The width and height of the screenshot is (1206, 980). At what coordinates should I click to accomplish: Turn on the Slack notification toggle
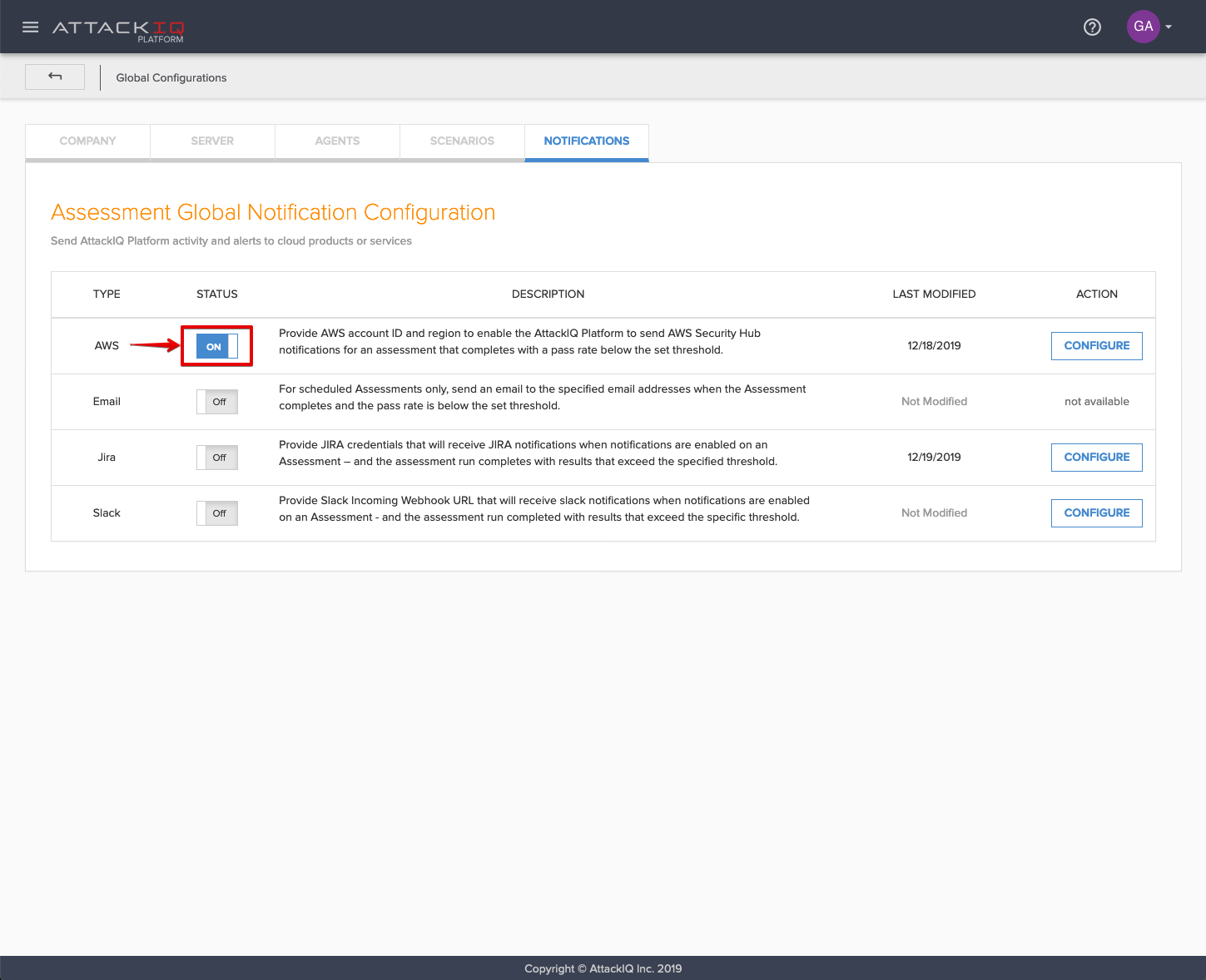pyautogui.click(x=217, y=513)
